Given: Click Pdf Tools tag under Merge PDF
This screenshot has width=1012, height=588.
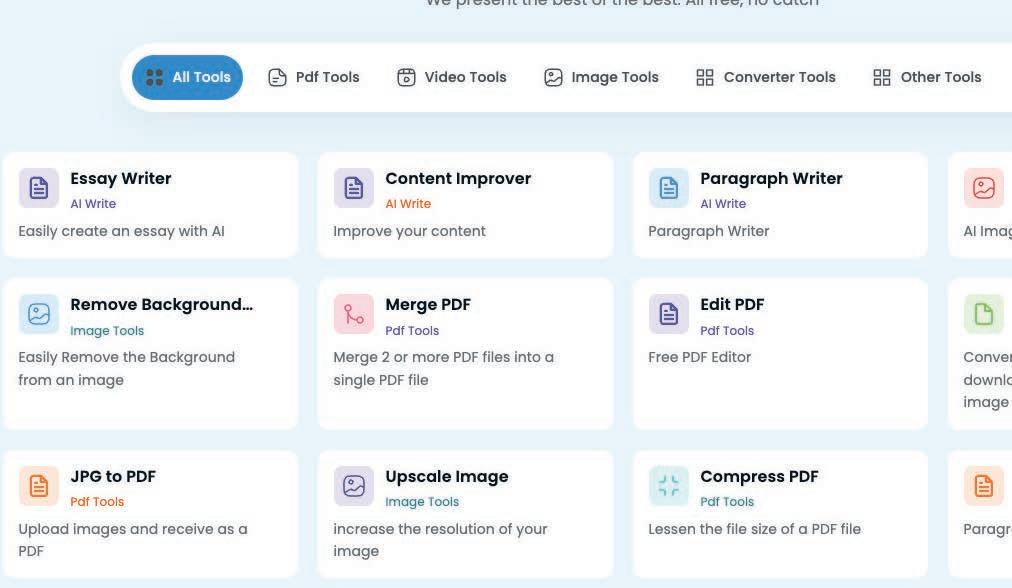Looking at the screenshot, I should coord(412,330).
